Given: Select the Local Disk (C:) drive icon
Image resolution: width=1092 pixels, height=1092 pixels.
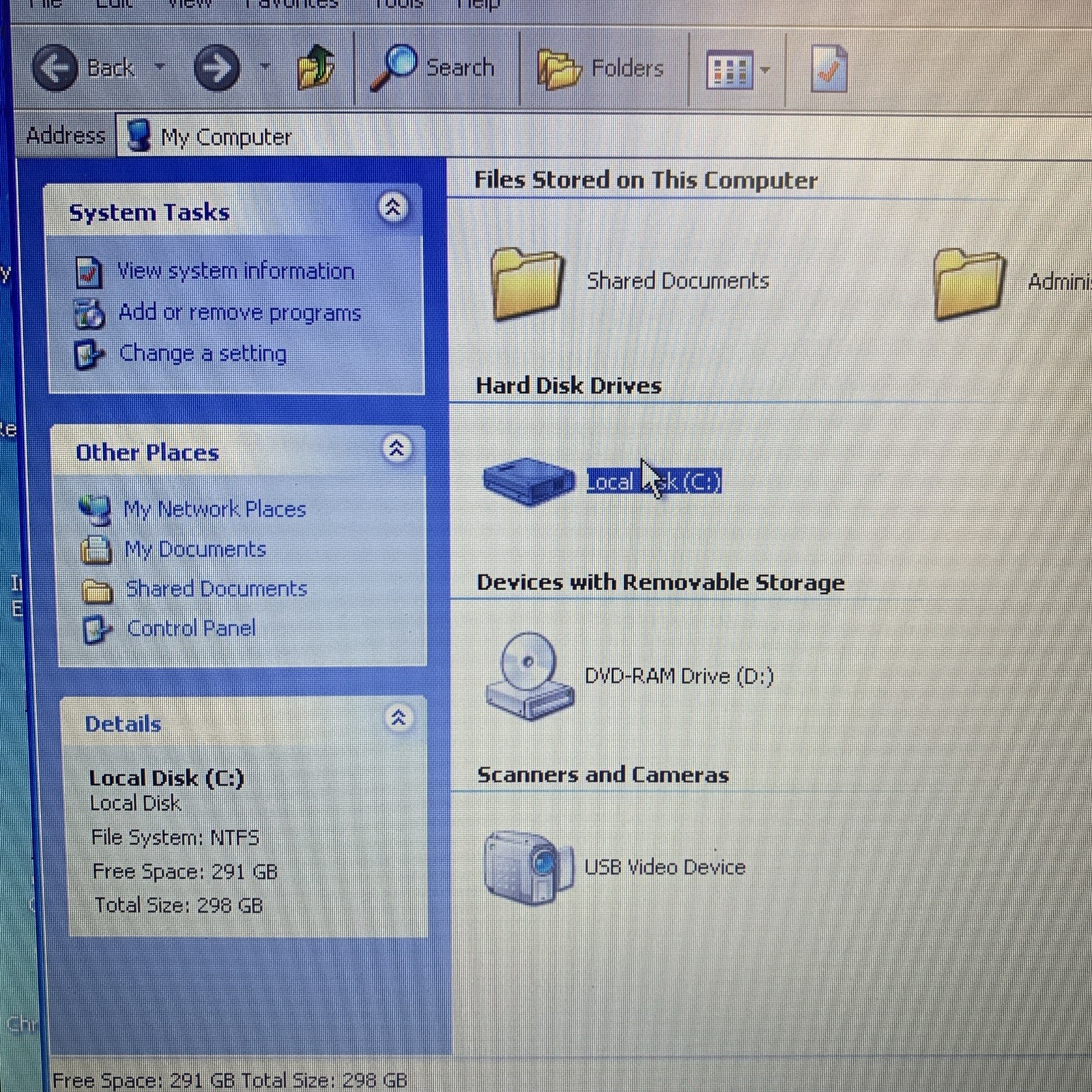Looking at the screenshot, I should click(529, 481).
